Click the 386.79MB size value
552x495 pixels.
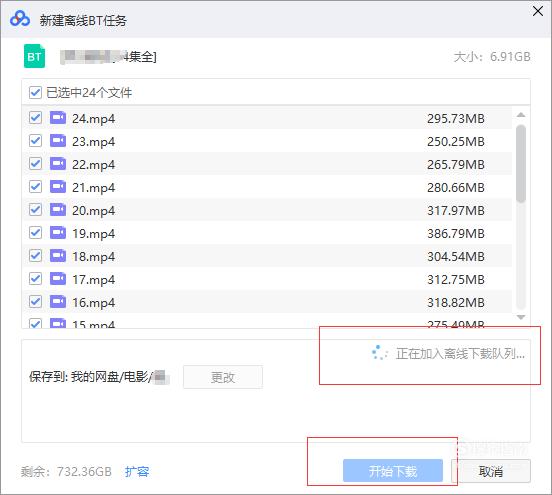[456, 233]
